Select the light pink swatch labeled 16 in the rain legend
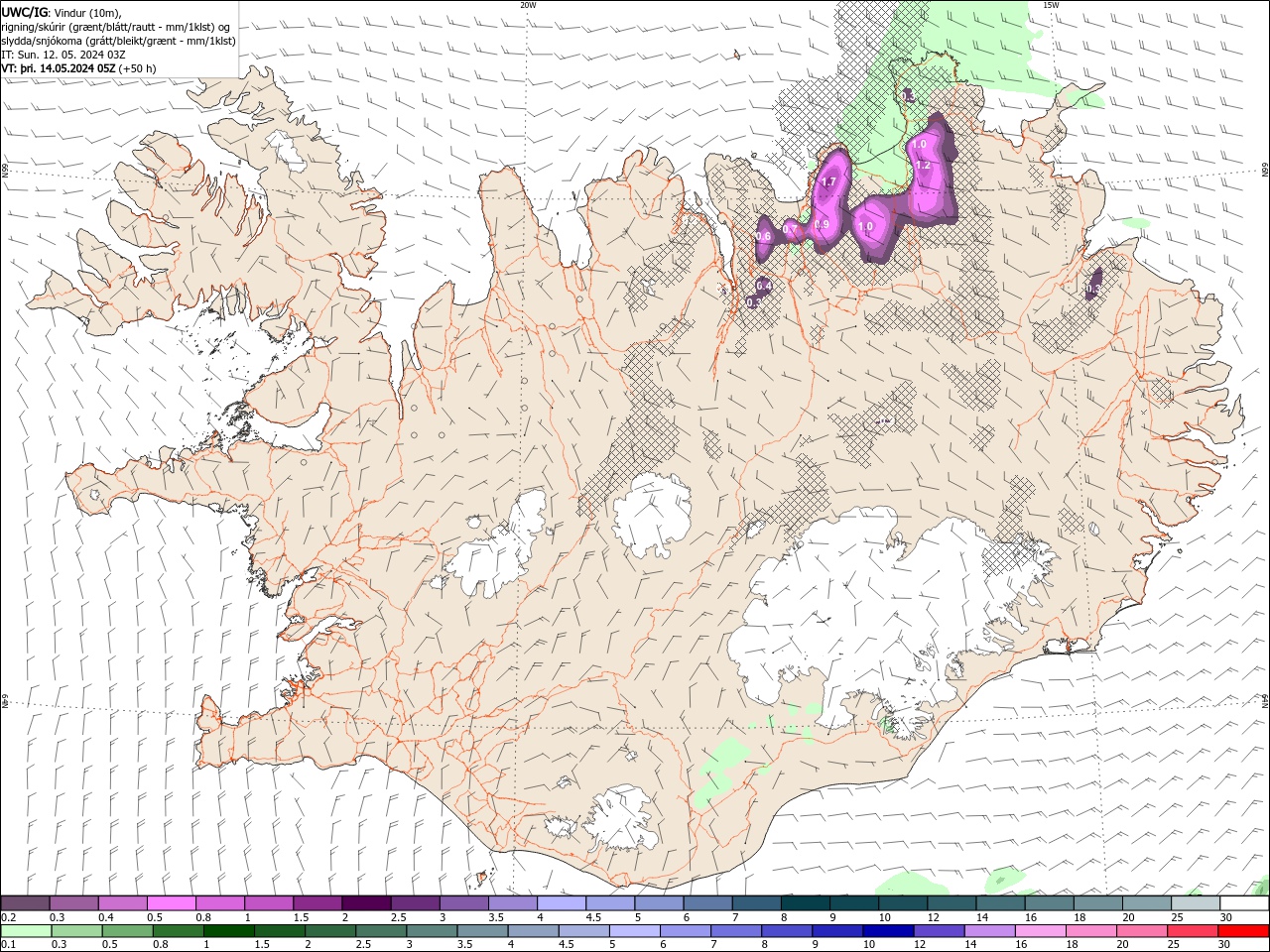Screen dimensions: 1270x952 (x=1040, y=931)
